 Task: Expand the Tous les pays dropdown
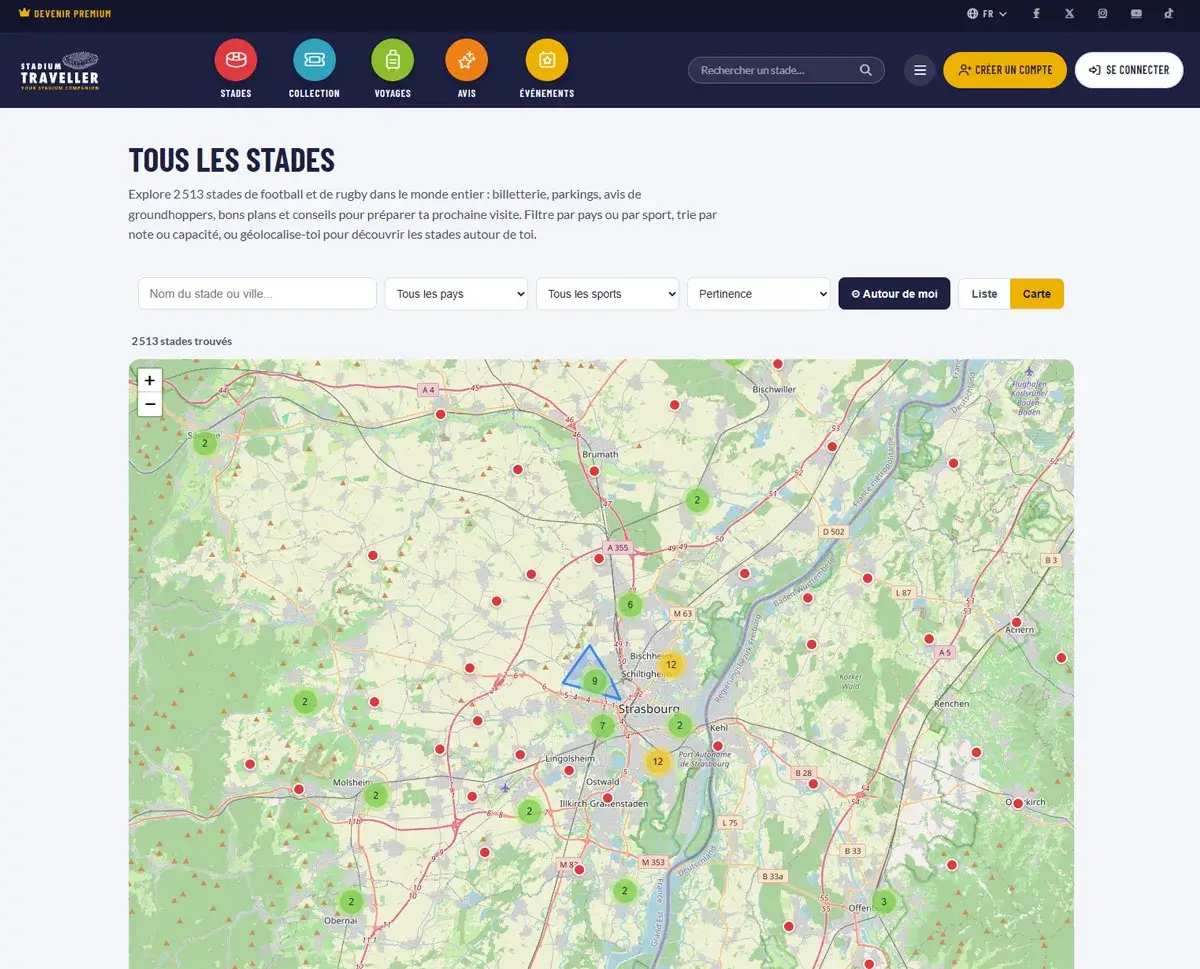pyautogui.click(x=456, y=294)
